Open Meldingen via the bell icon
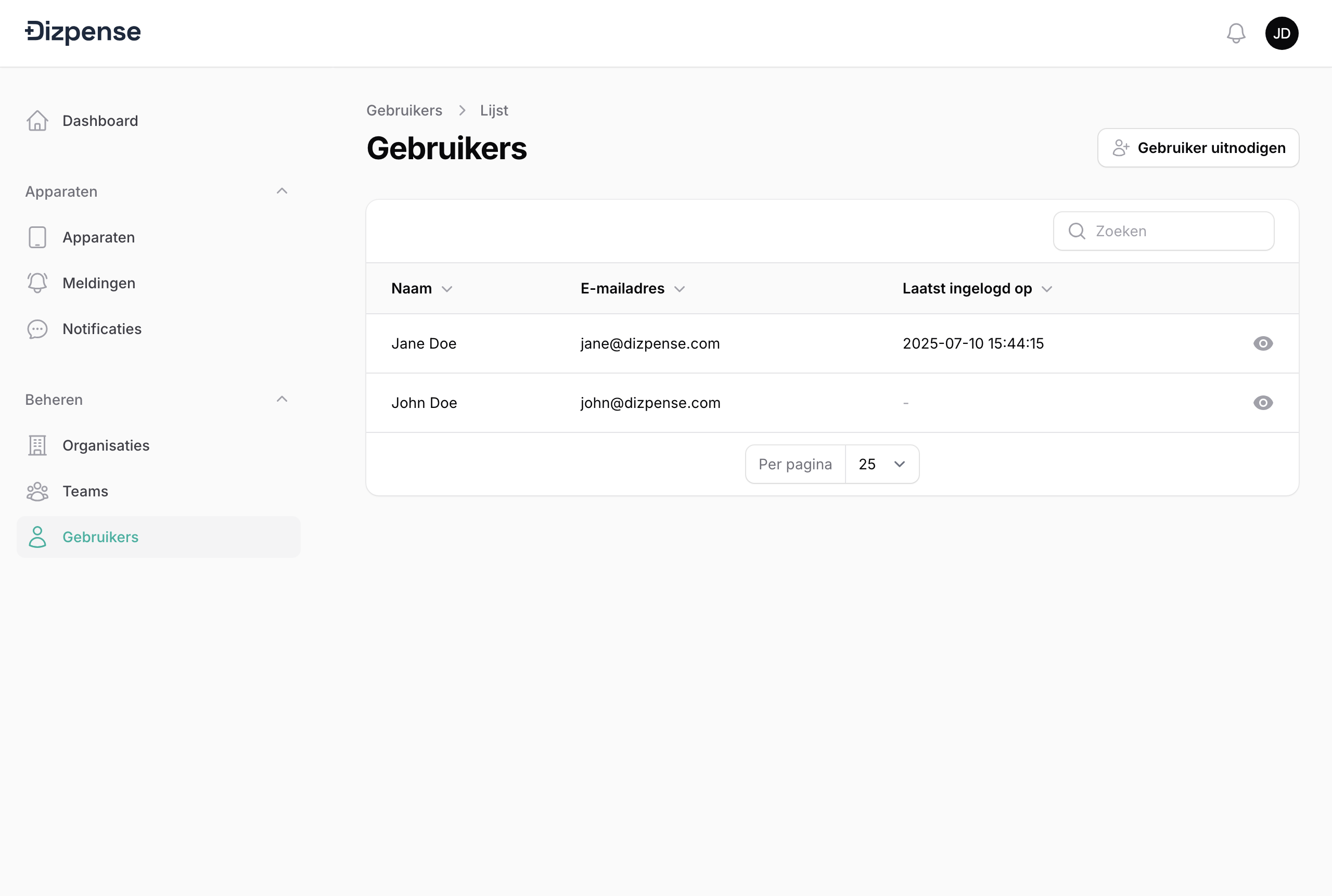This screenshot has height=896, width=1332. click(x=37, y=283)
